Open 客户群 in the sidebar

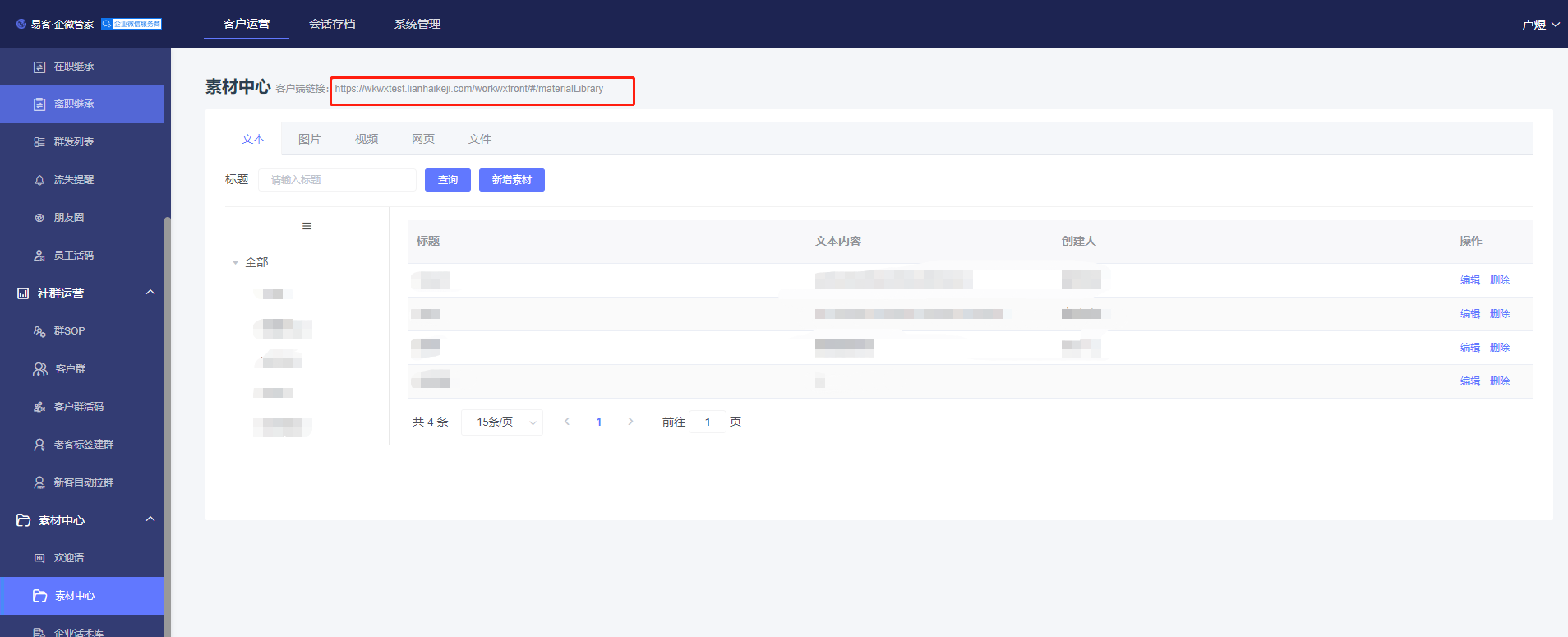coord(82,369)
